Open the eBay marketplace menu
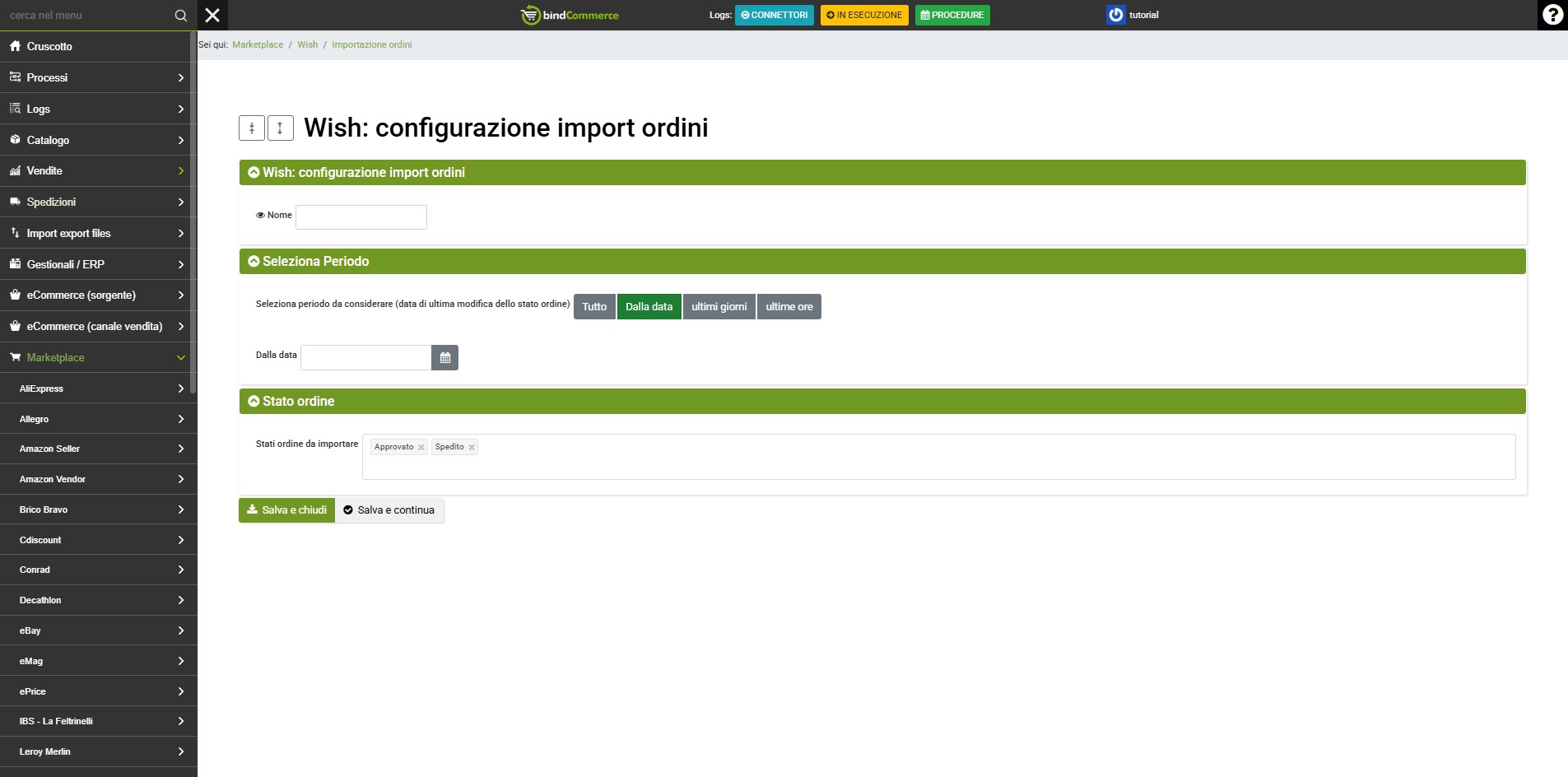 point(99,630)
